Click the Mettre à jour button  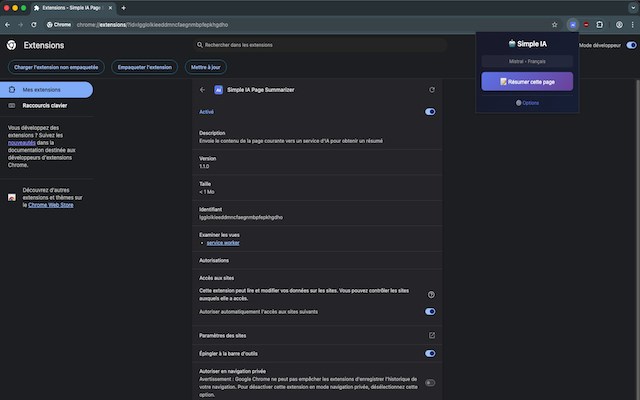point(206,67)
